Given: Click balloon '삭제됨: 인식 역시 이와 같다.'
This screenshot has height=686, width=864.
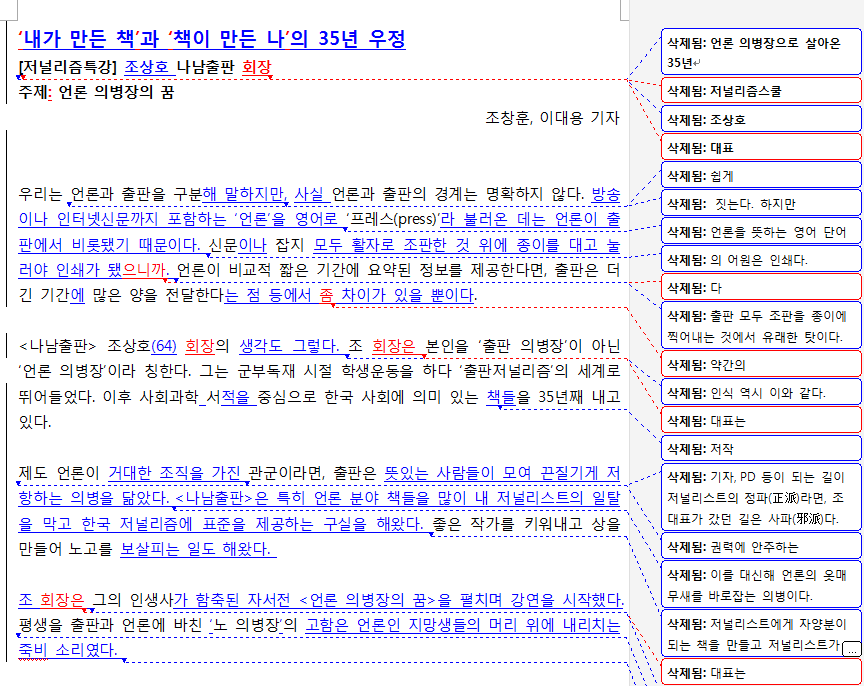Looking at the screenshot, I should point(758,392).
